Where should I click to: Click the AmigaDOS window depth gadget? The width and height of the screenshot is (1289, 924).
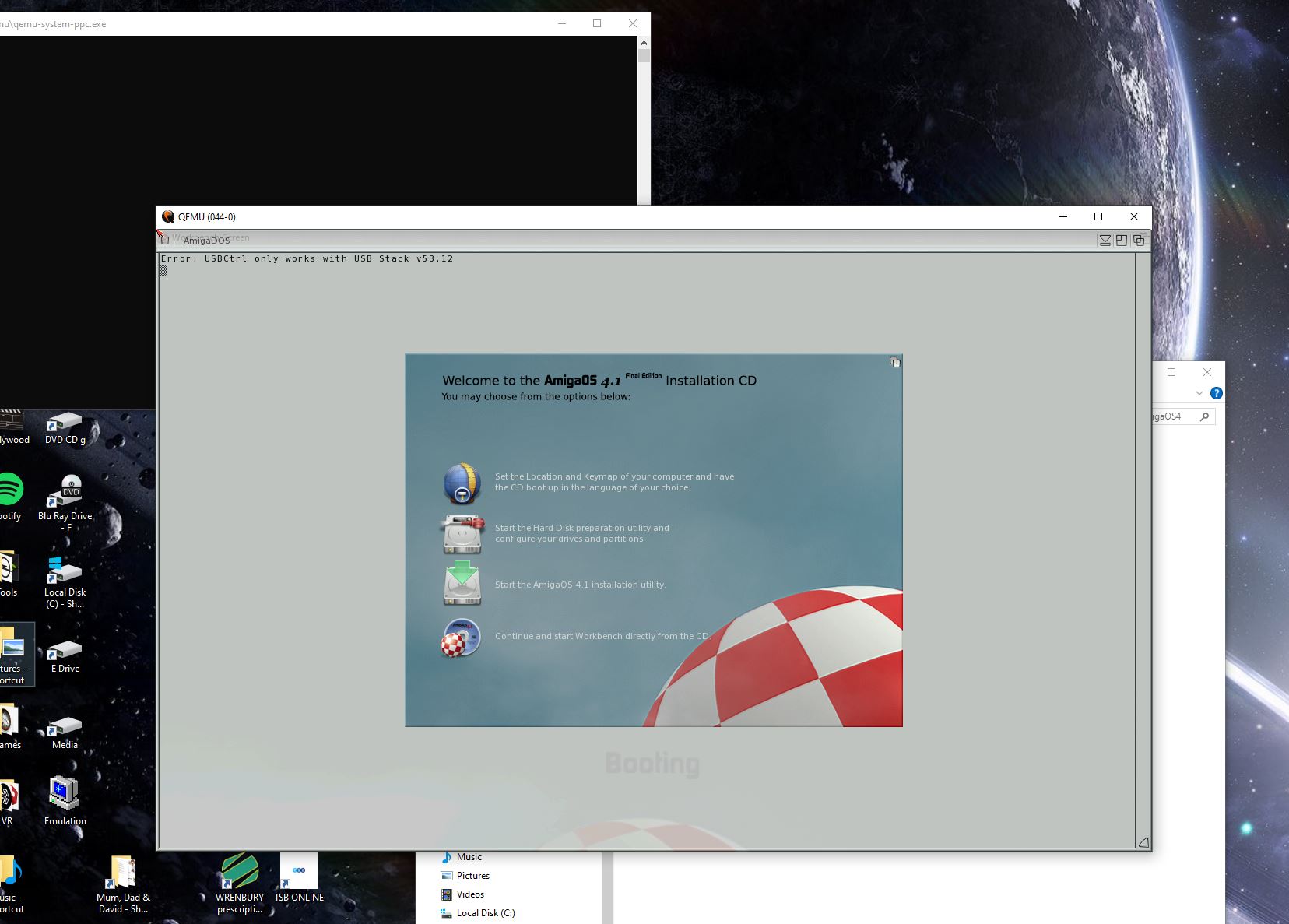pyautogui.click(x=1139, y=241)
